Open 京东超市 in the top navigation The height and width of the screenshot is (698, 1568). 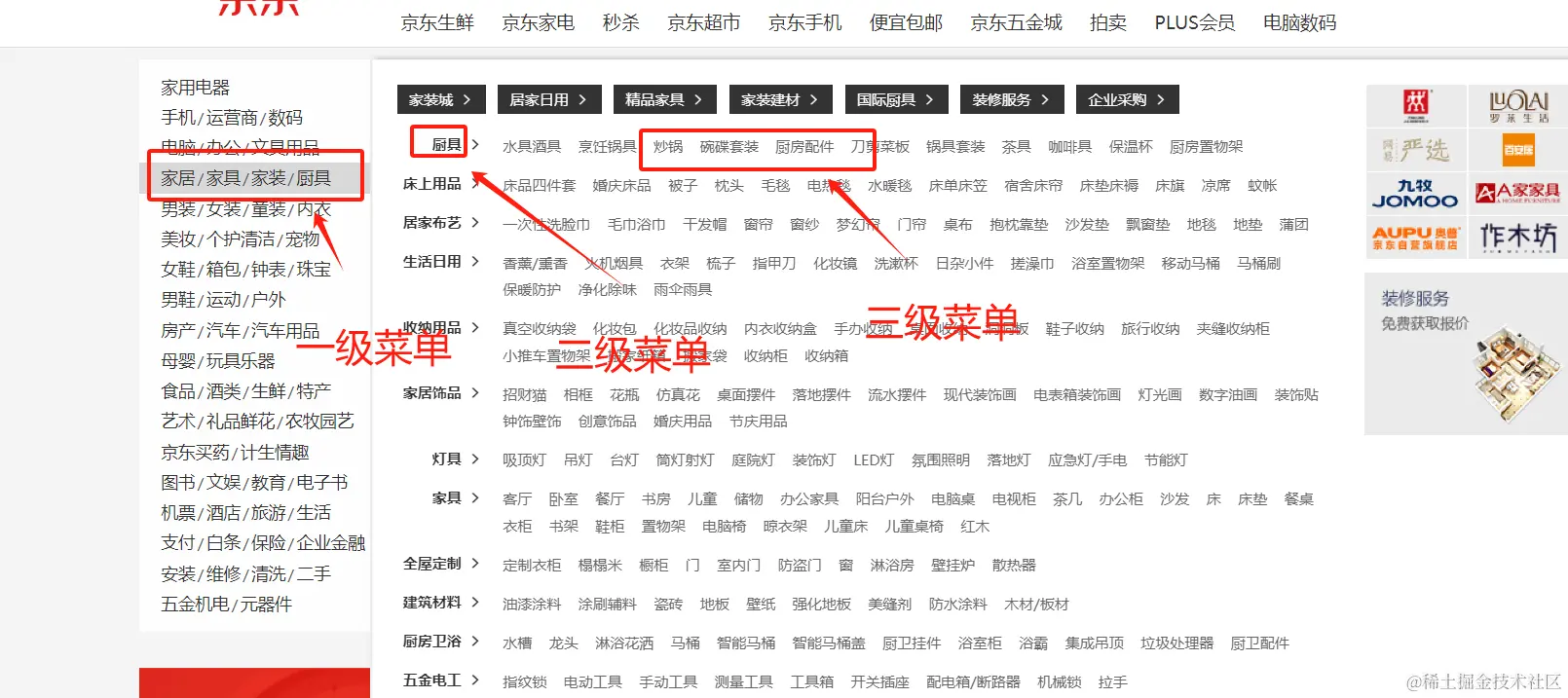coord(703,22)
